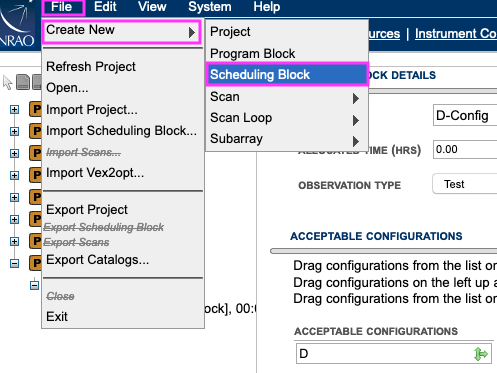Open the System menu
Image resolution: width=497 pixels, height=373 pixels.
pos(210,7)
